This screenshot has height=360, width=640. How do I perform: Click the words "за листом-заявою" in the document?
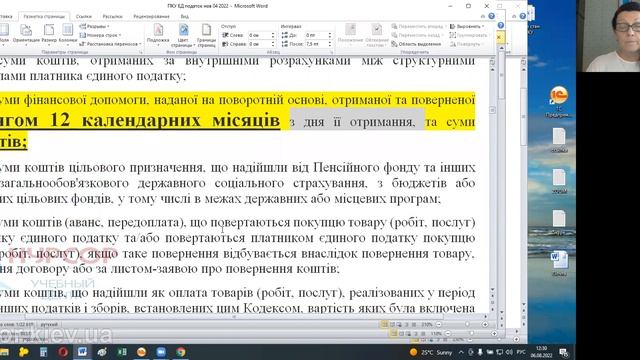[x=149, y=269]
